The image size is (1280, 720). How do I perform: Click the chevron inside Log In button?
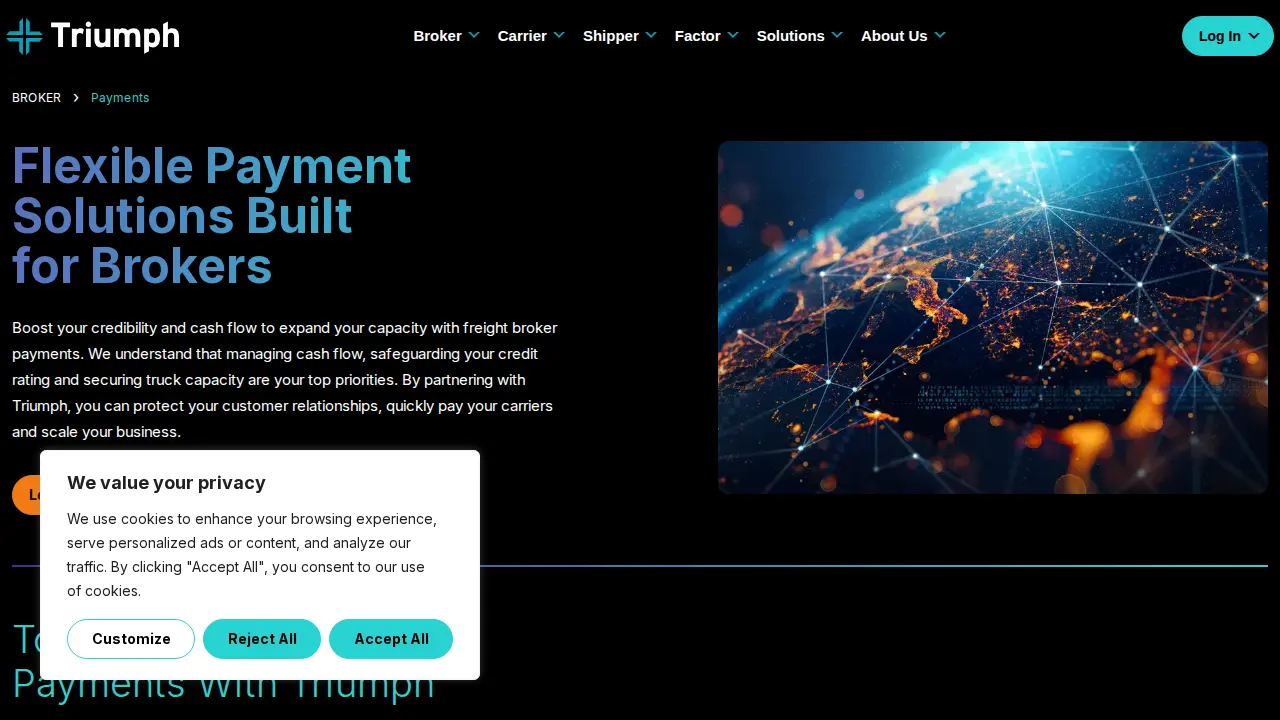(x=1254, y=36)
